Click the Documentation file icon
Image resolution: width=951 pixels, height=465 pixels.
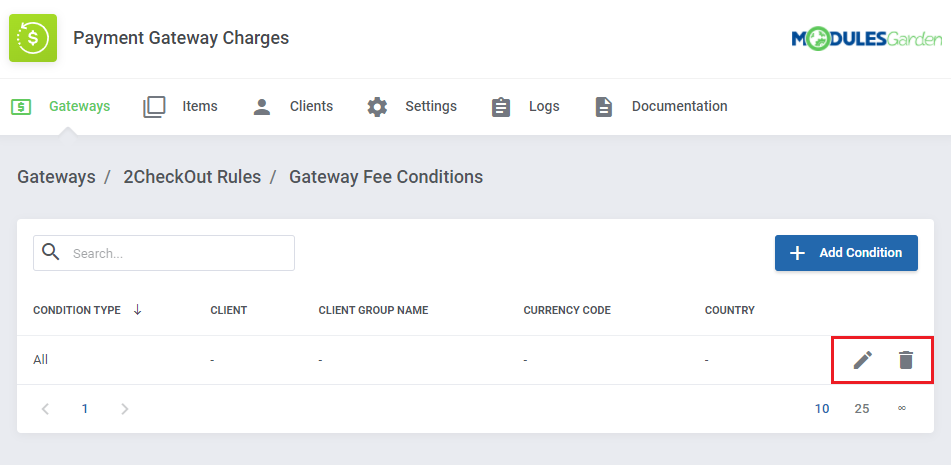tap(603, 107)
